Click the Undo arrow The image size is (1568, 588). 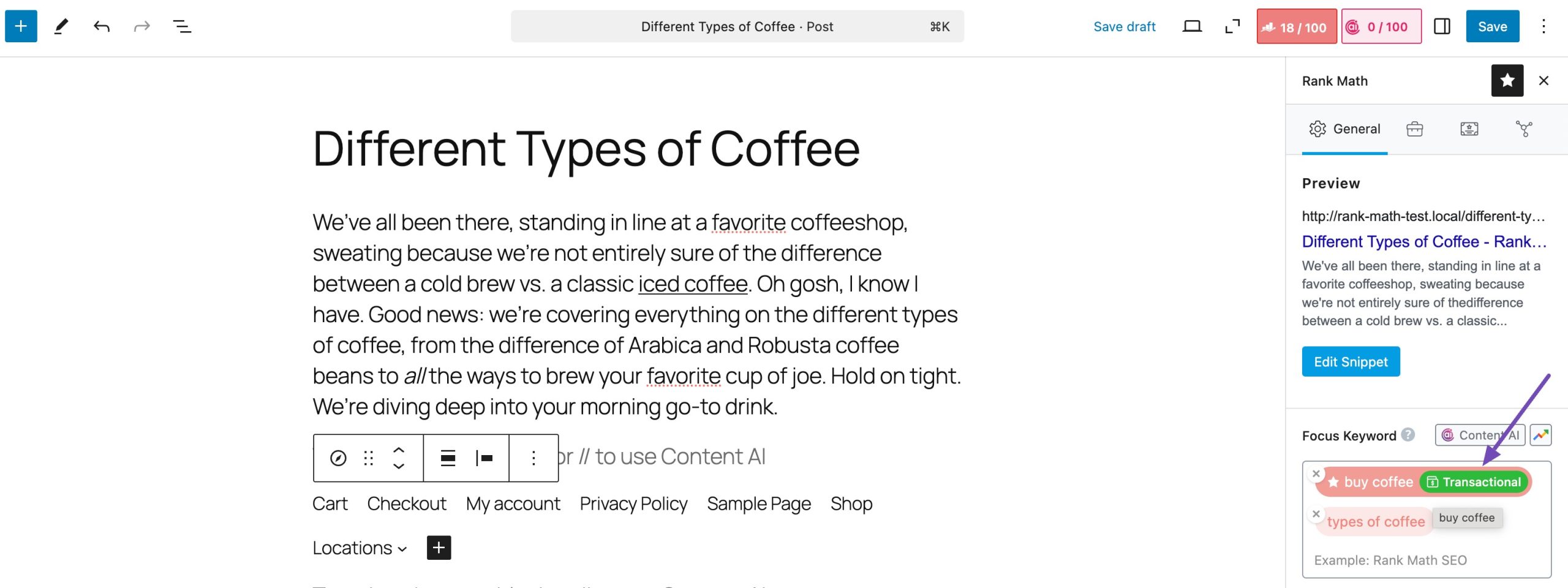[102, 26]
